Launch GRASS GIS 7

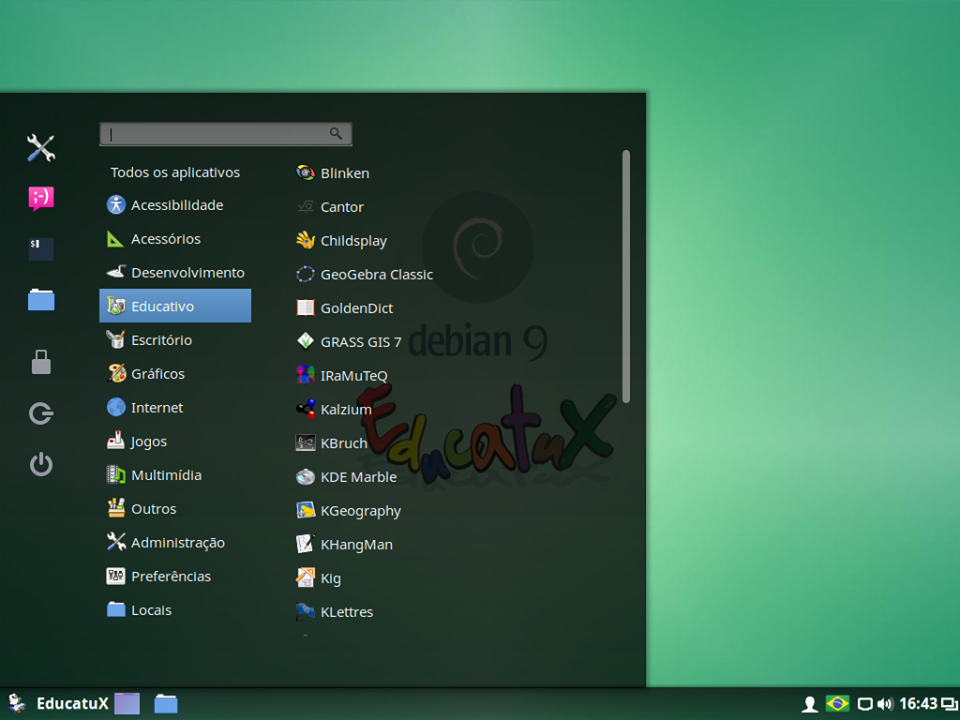click(x=348, y=342)
